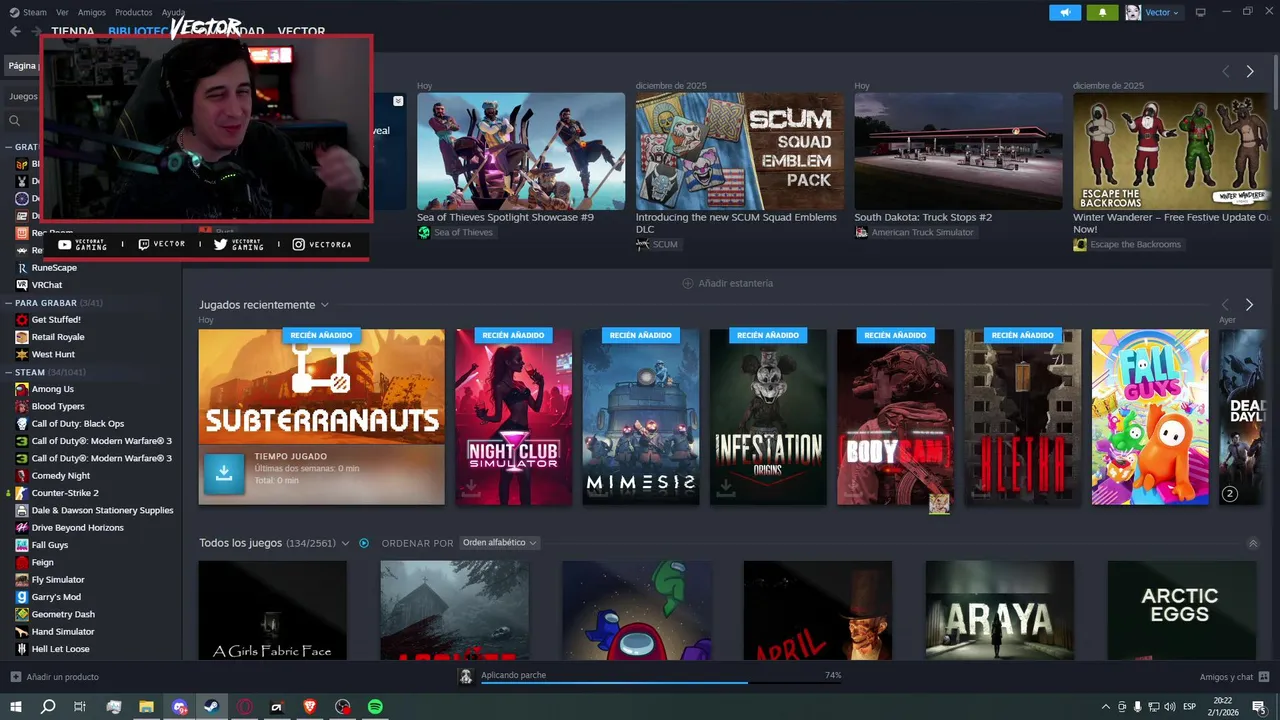Go back with the navigation arrow
This screenshot has height=720, width=1280.
[15, 31]
